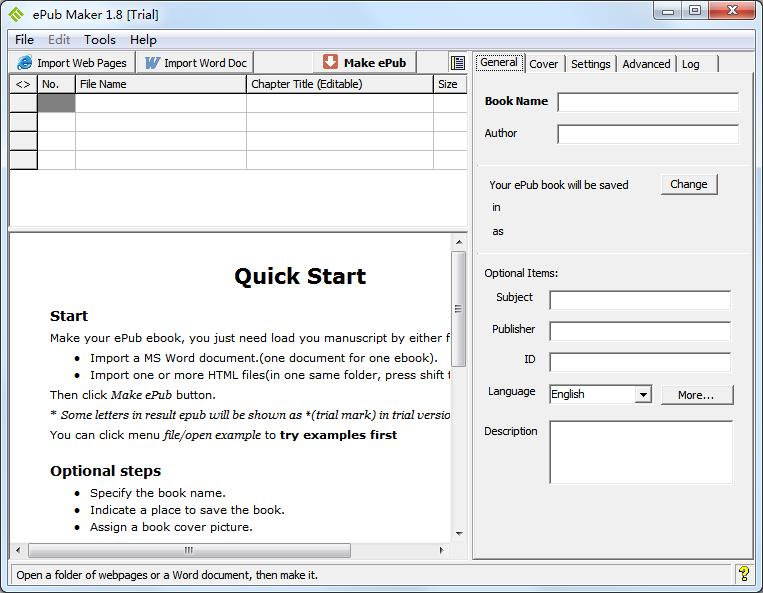Toggle the list layout panel icon
The image size is (763, 593).
click(457, 63)
